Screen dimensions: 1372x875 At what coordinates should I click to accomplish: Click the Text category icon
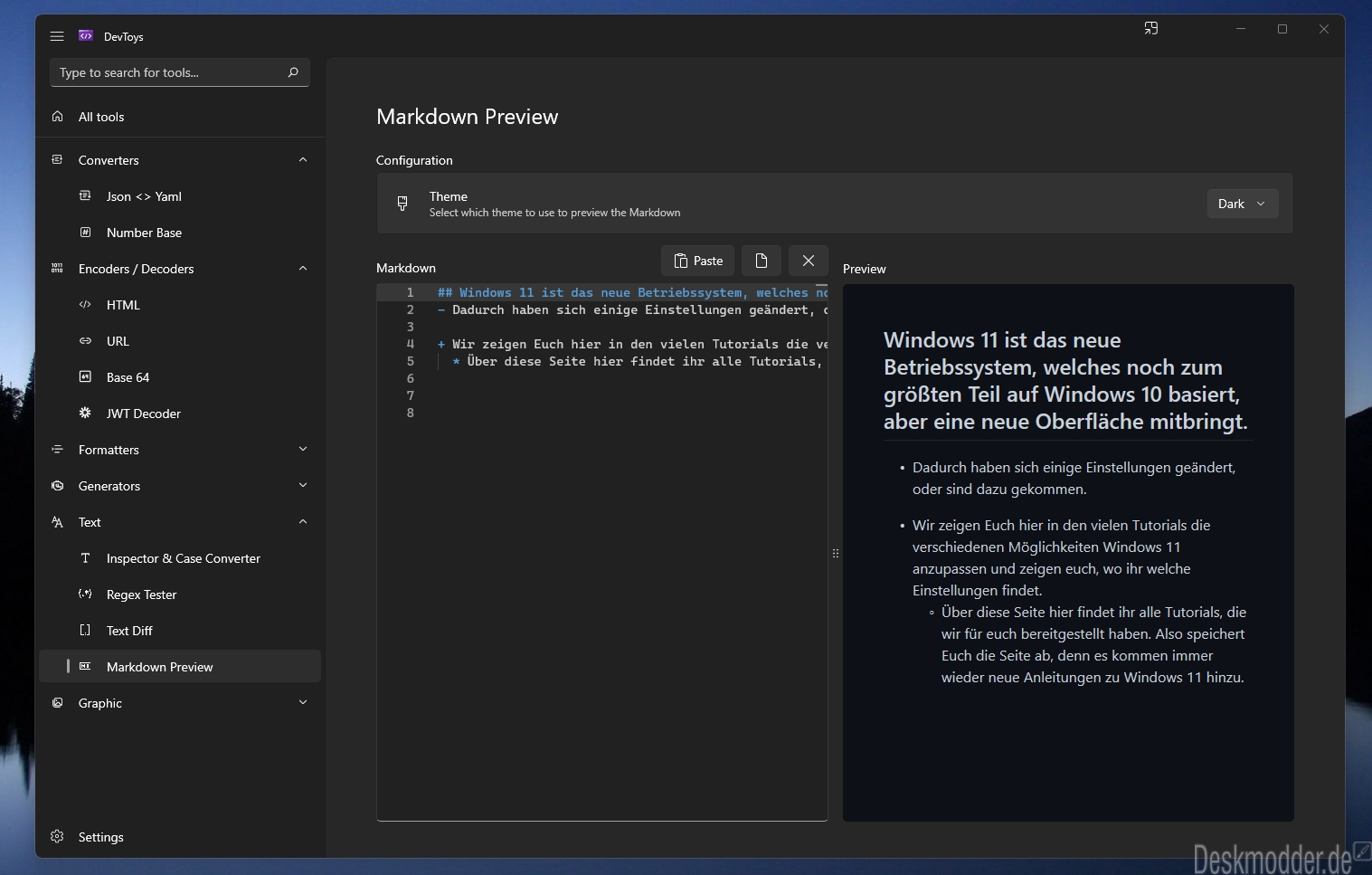pos(58,522)
